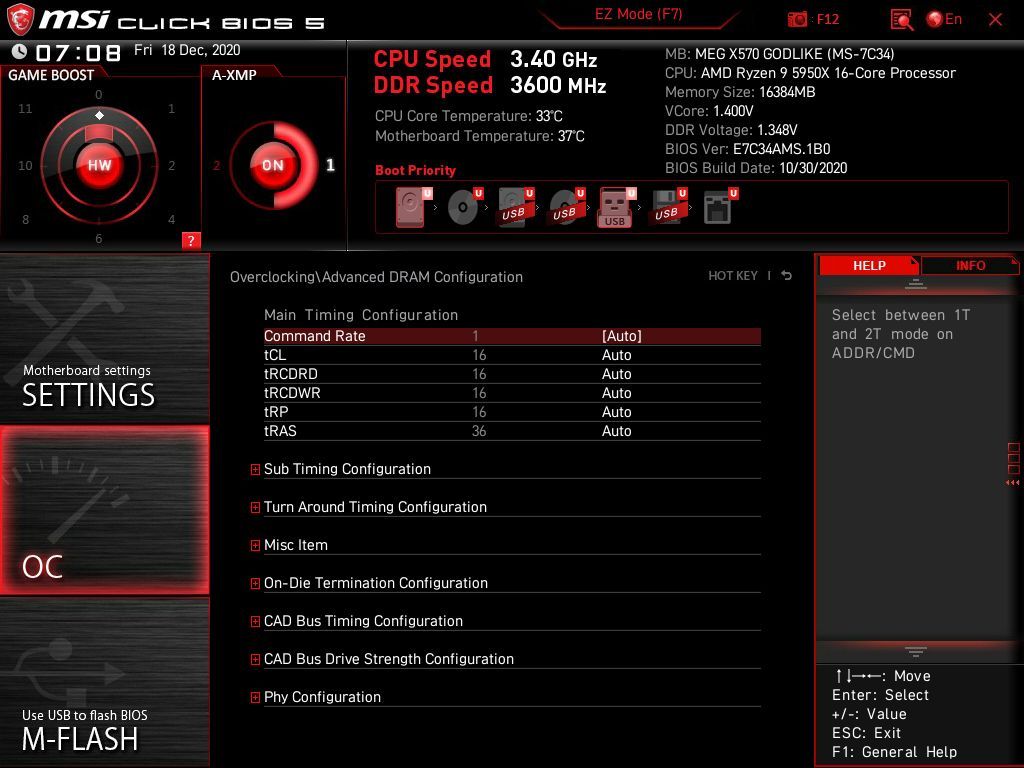Select the CD/DVD boot device icon
Viewport: 1024px width, 768px height.
coord(465,207)
